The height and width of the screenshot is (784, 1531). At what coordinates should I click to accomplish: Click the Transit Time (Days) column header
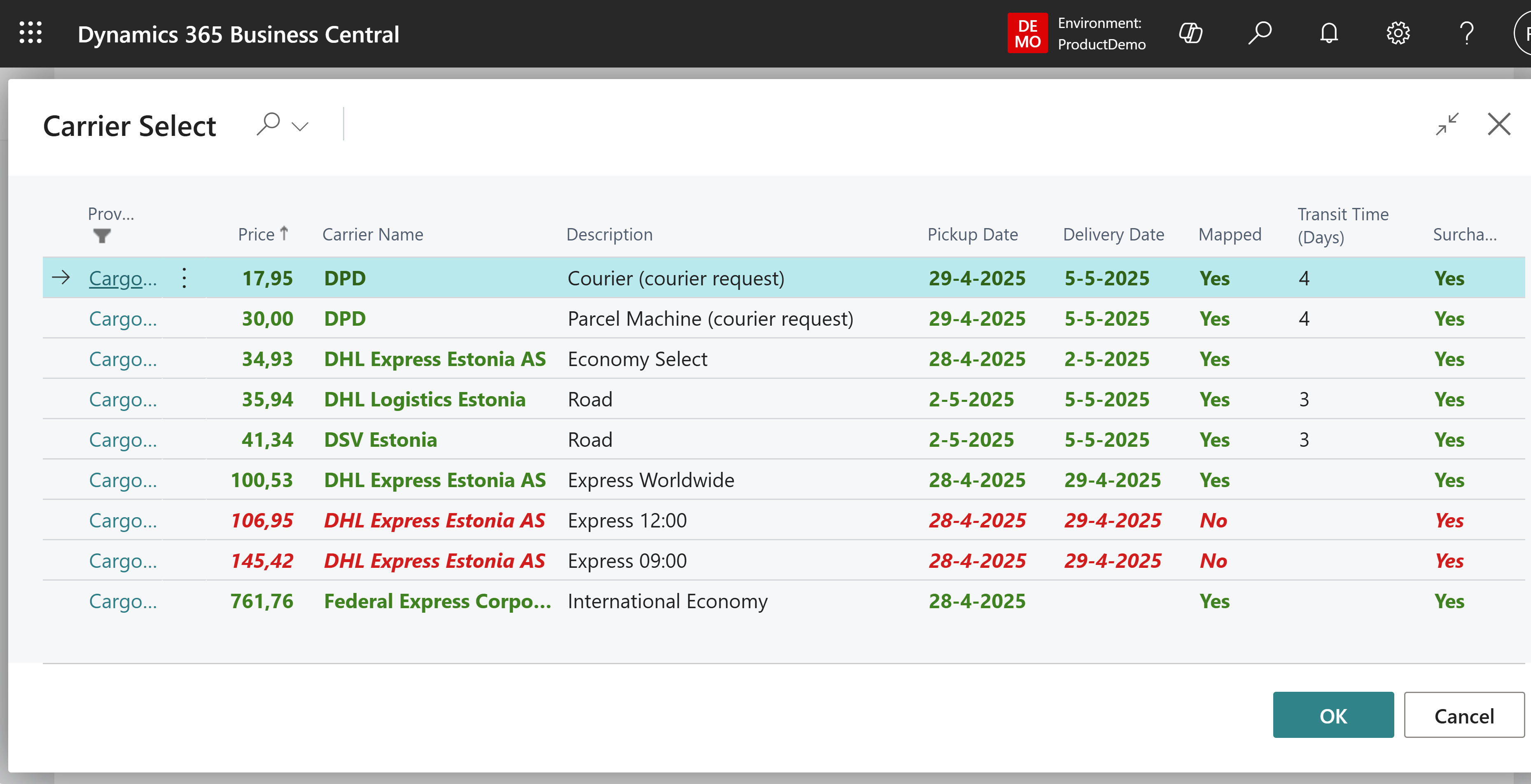[1343, 225]
